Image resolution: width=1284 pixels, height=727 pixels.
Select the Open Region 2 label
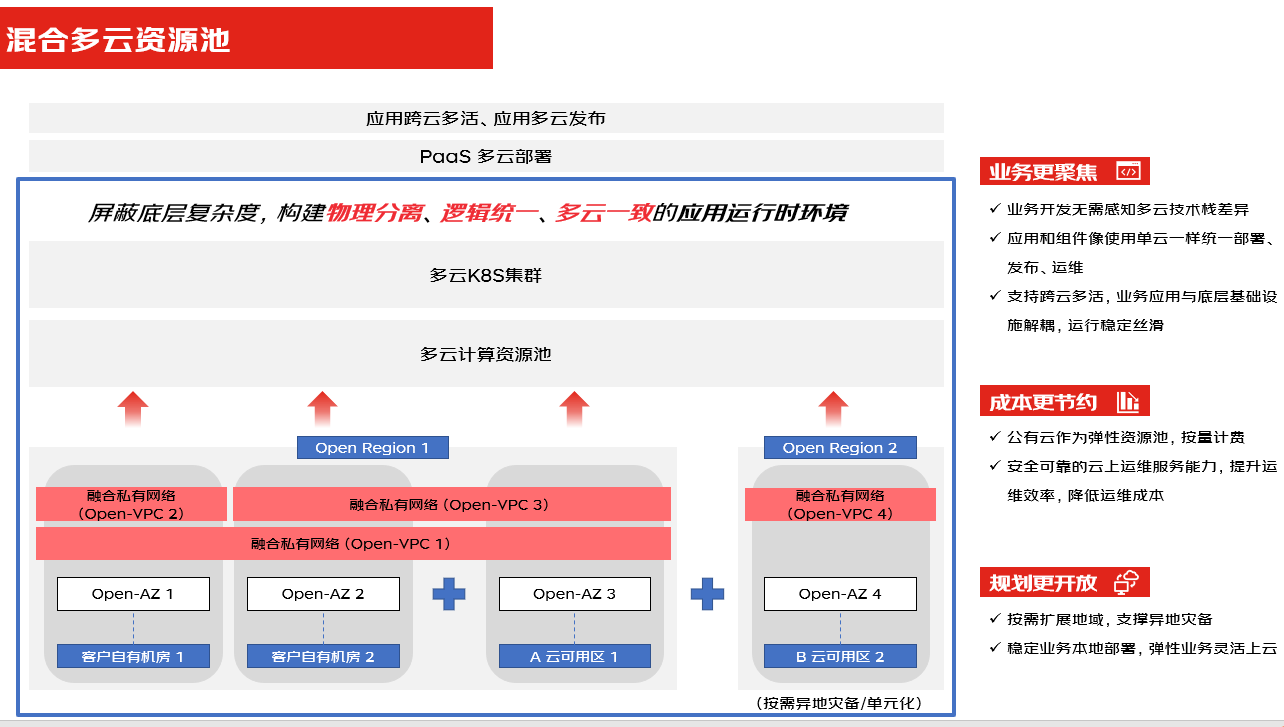point(840,448)
